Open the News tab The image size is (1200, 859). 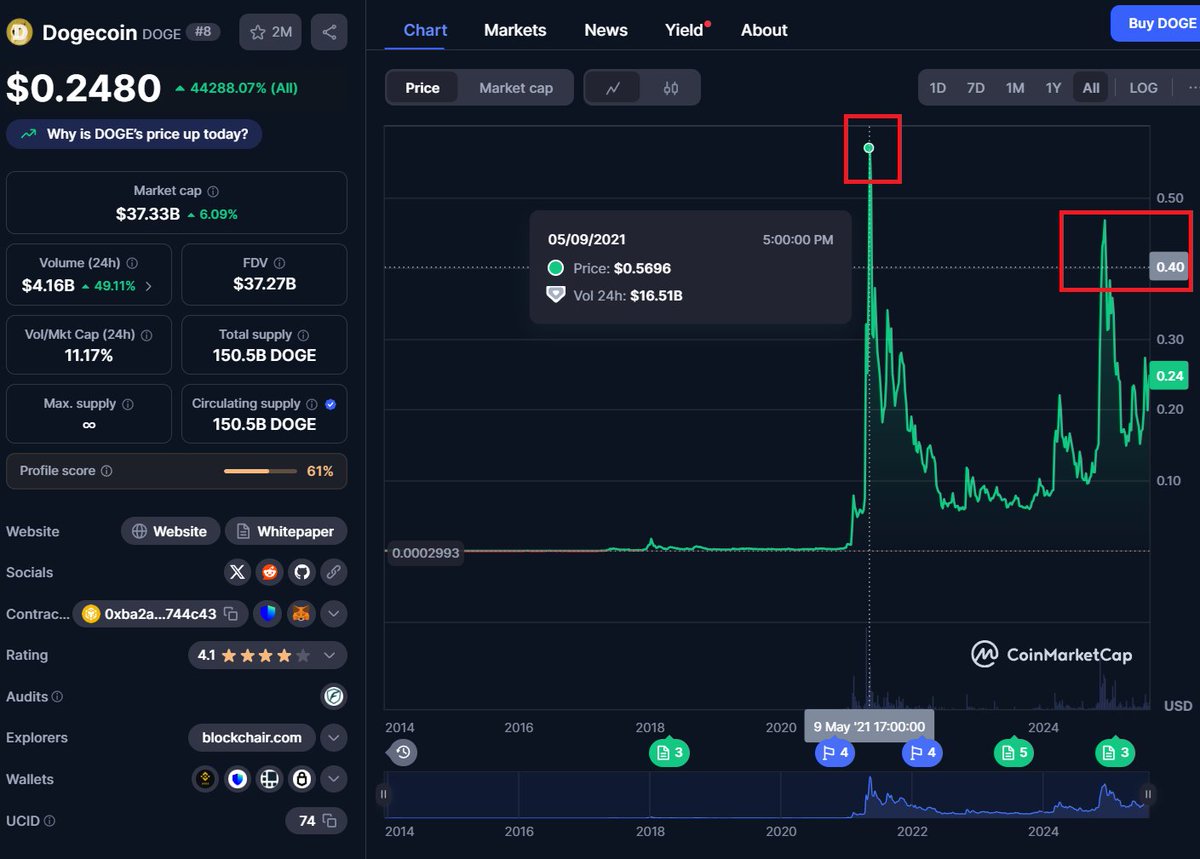click(x=606, y=30)
